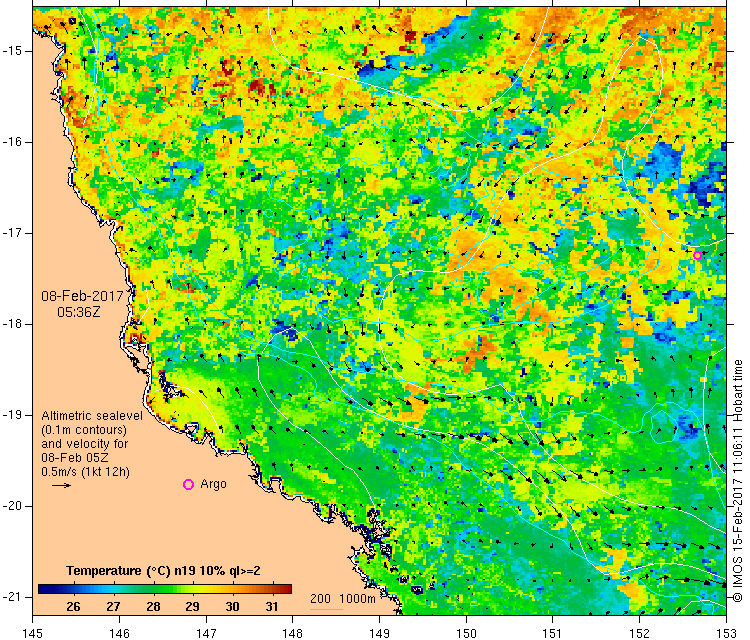Viewport: 750px width, 640px height.
Task: Click the 'Argo' legend label
Action: click(x=213, y=484)
